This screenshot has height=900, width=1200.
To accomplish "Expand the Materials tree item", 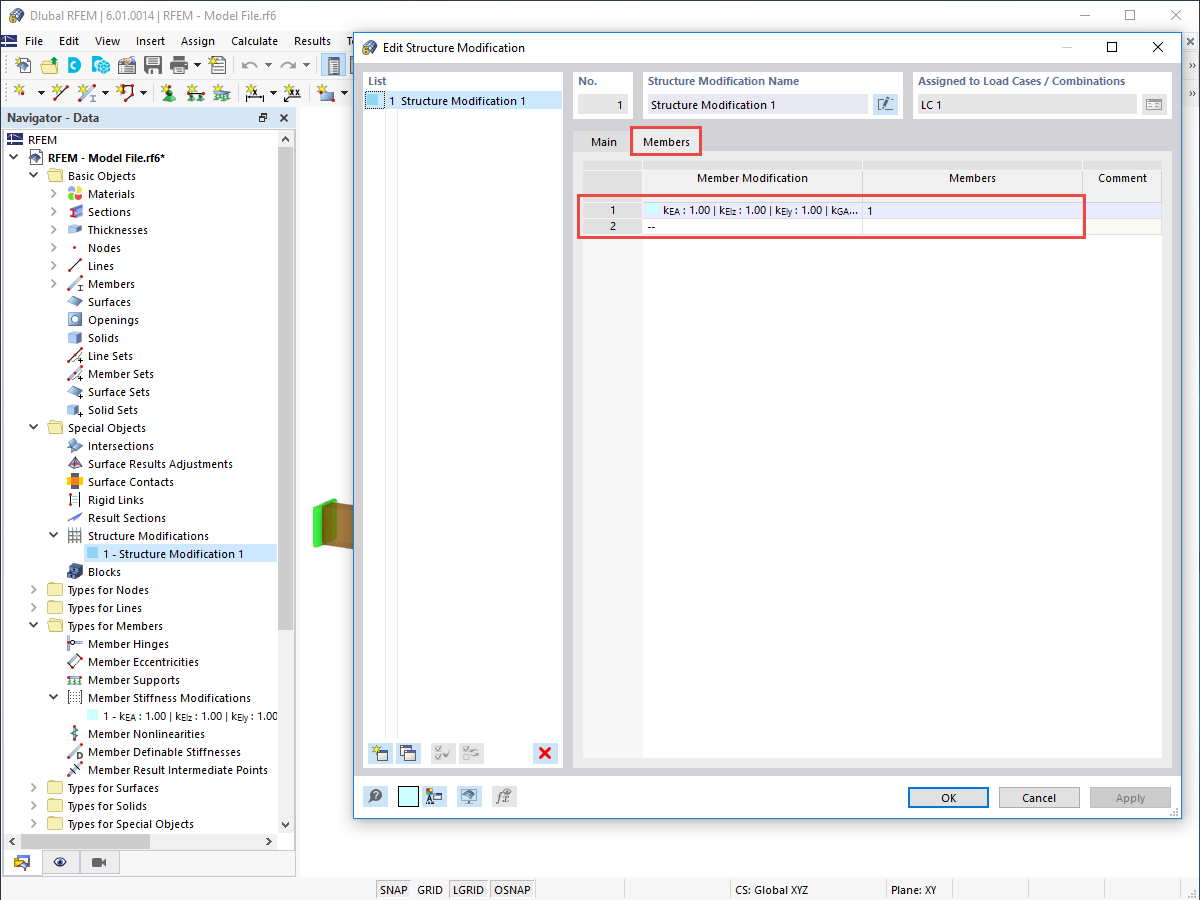I will coord(53,193).
